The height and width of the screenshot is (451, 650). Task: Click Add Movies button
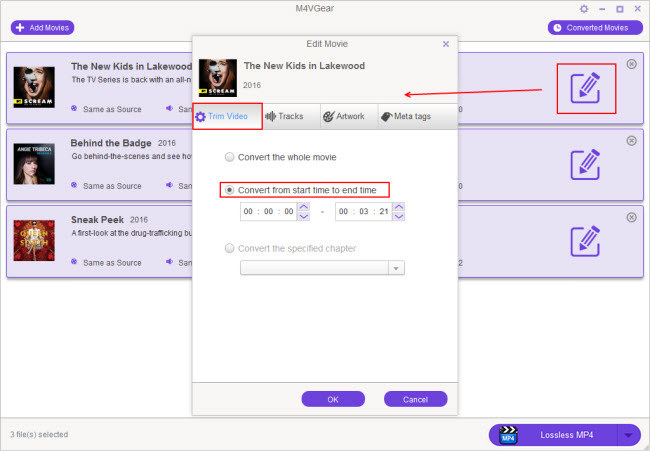(x=42, y=28)
